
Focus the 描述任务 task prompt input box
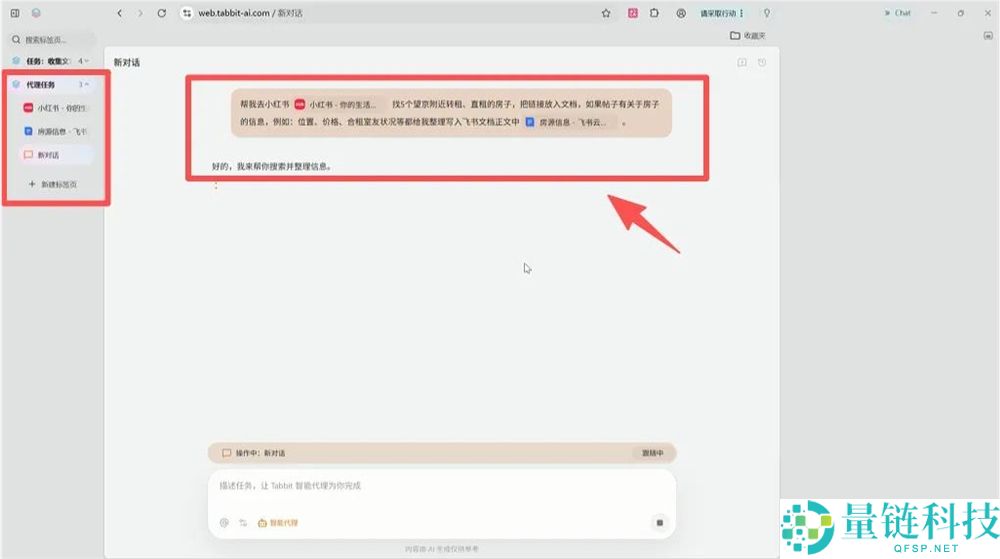(x=442, y=486)
